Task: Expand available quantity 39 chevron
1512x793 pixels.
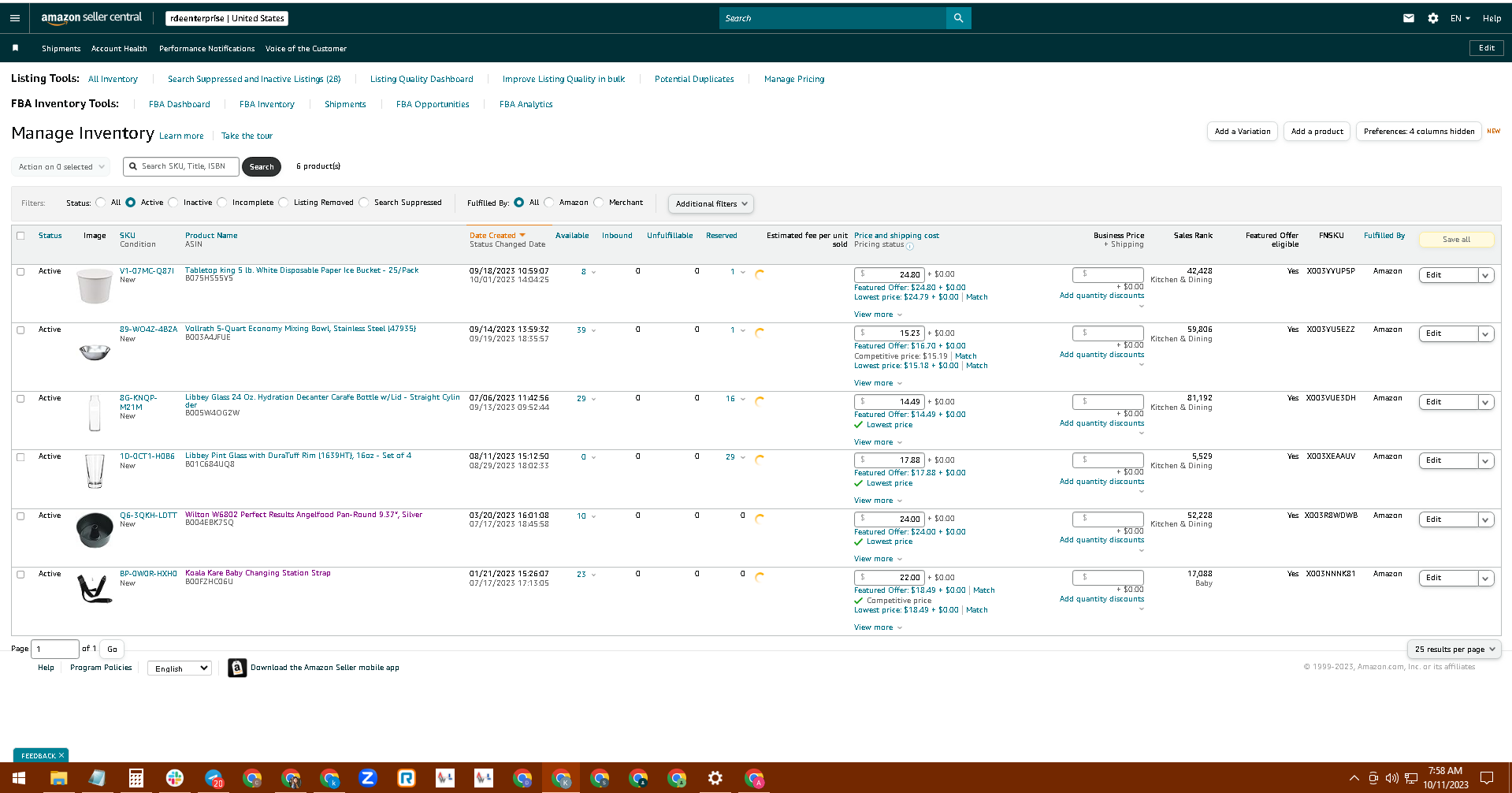Action: pyautogui.click(x=593, y=331)
